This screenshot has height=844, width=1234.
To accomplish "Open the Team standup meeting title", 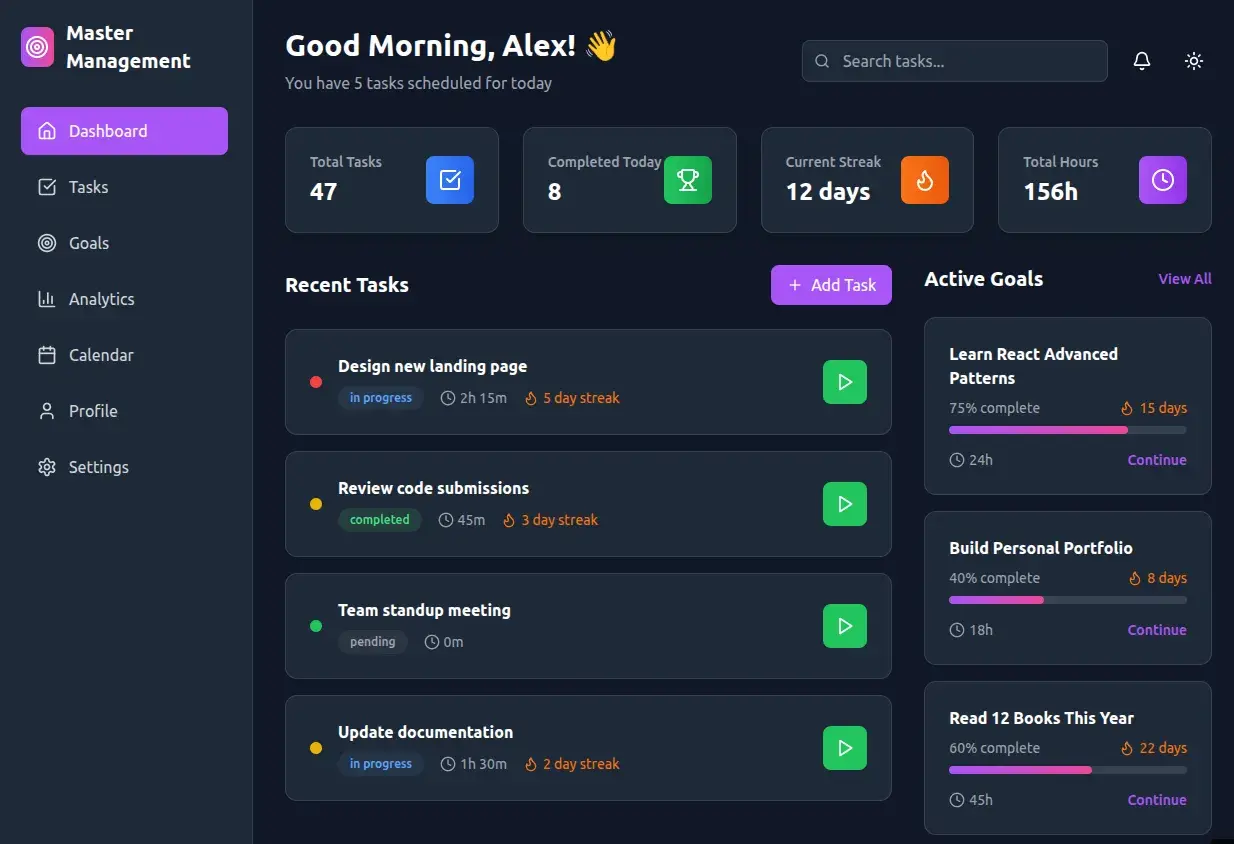I will (424, 610).
